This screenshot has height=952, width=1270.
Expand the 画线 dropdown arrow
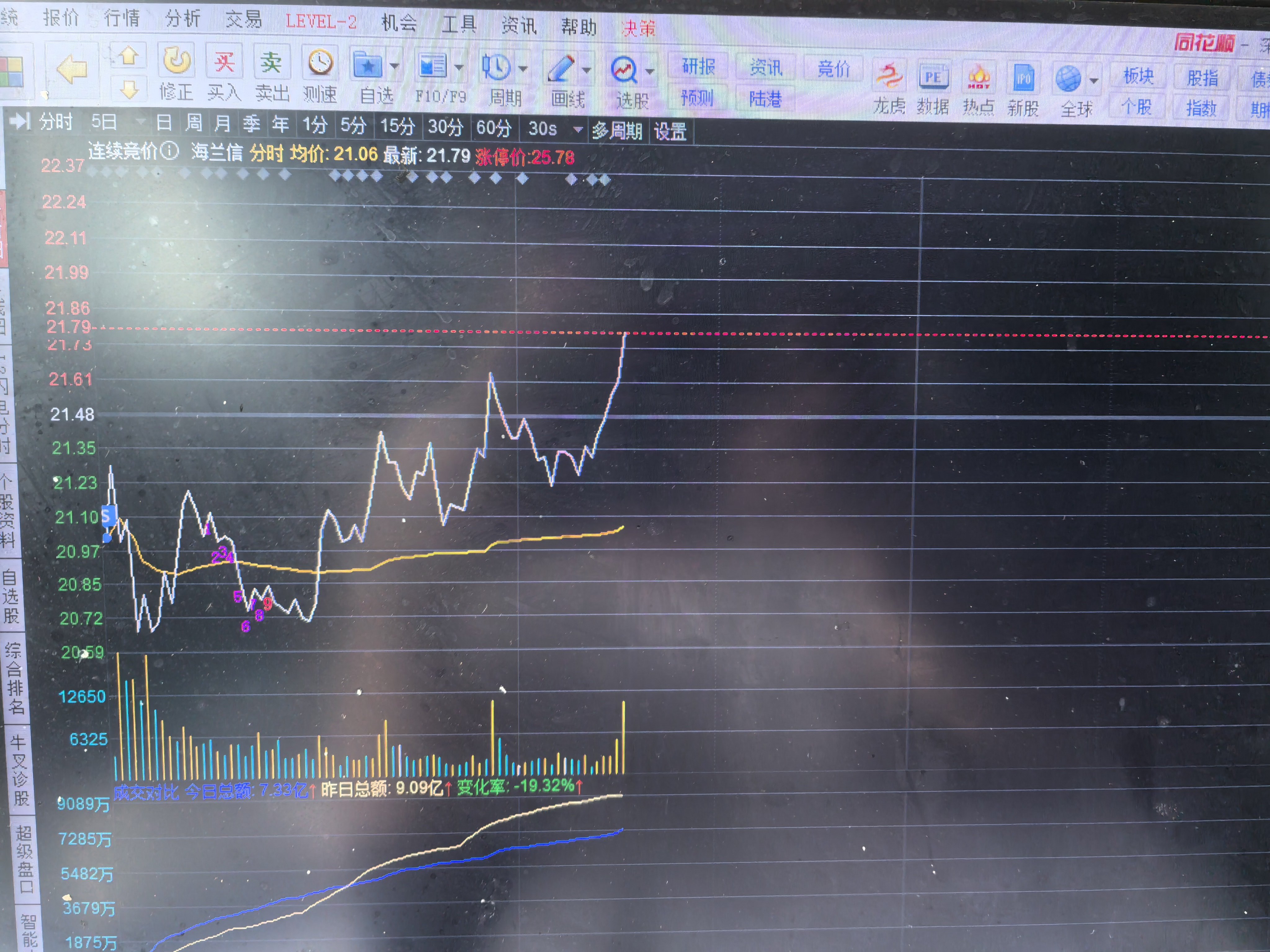click(x=586, y=70)
